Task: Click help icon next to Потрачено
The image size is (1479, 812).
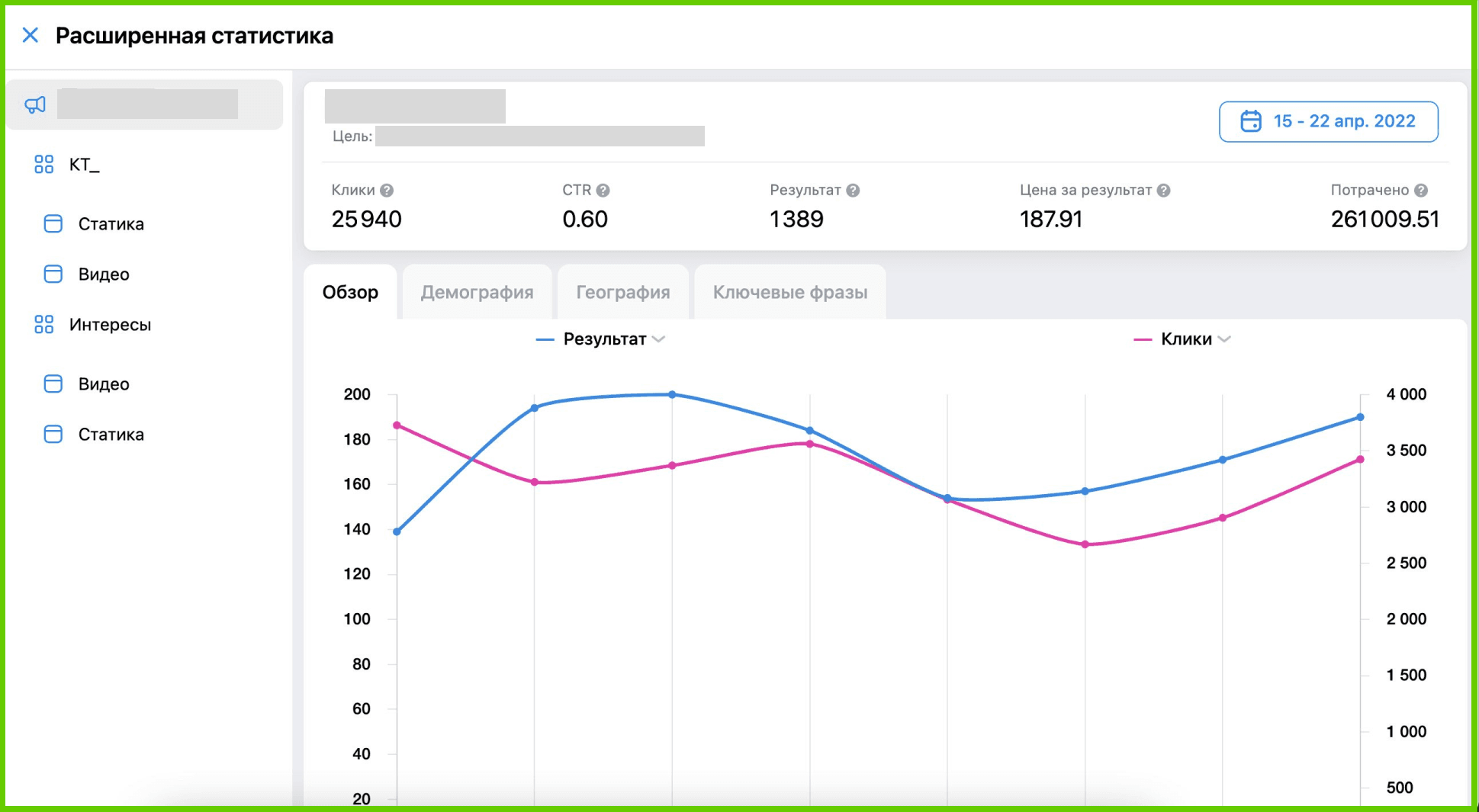Action: [x=1420, y=191]
